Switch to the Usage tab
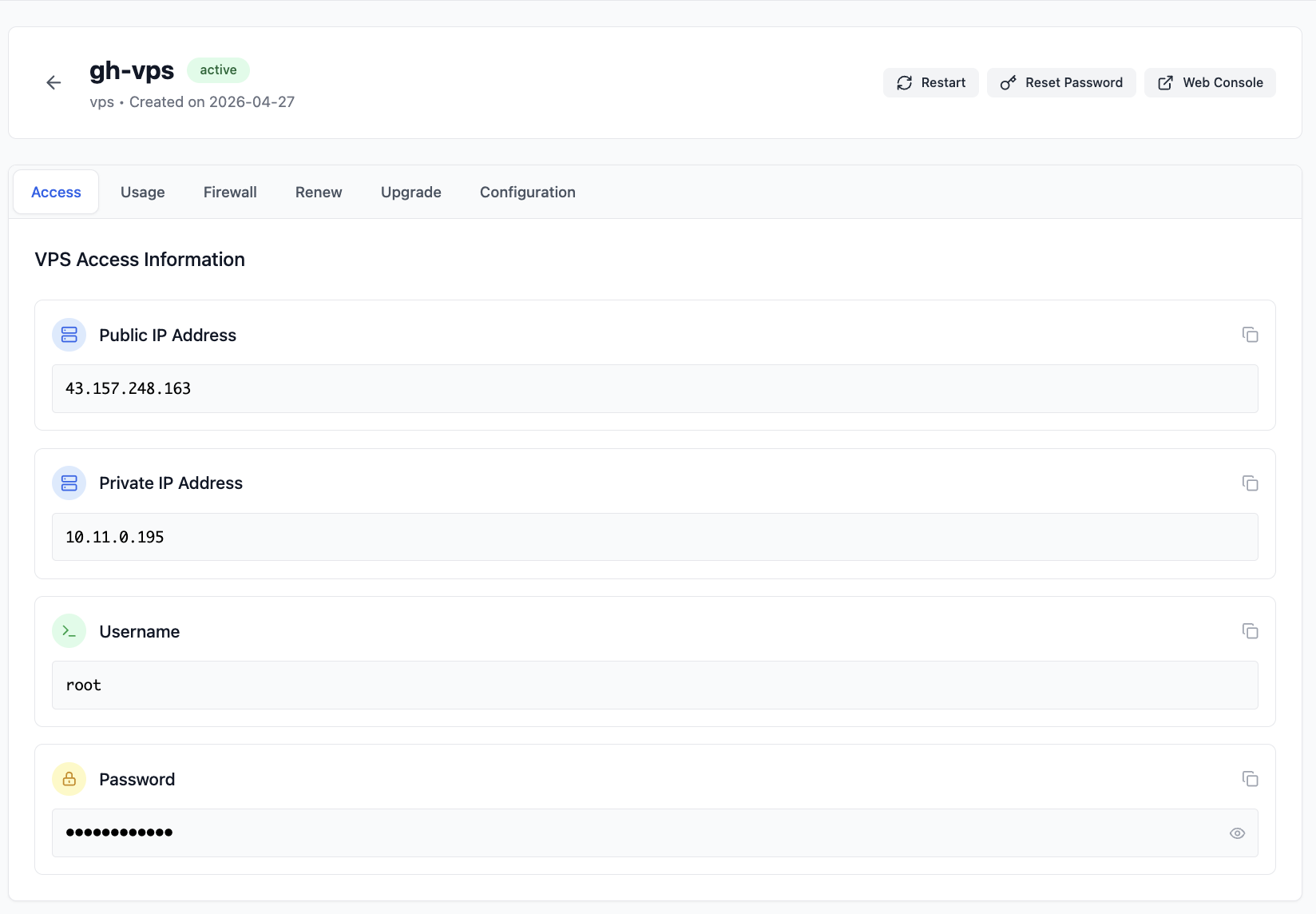Screen dimensions: 1316x914 coord(143,193)
